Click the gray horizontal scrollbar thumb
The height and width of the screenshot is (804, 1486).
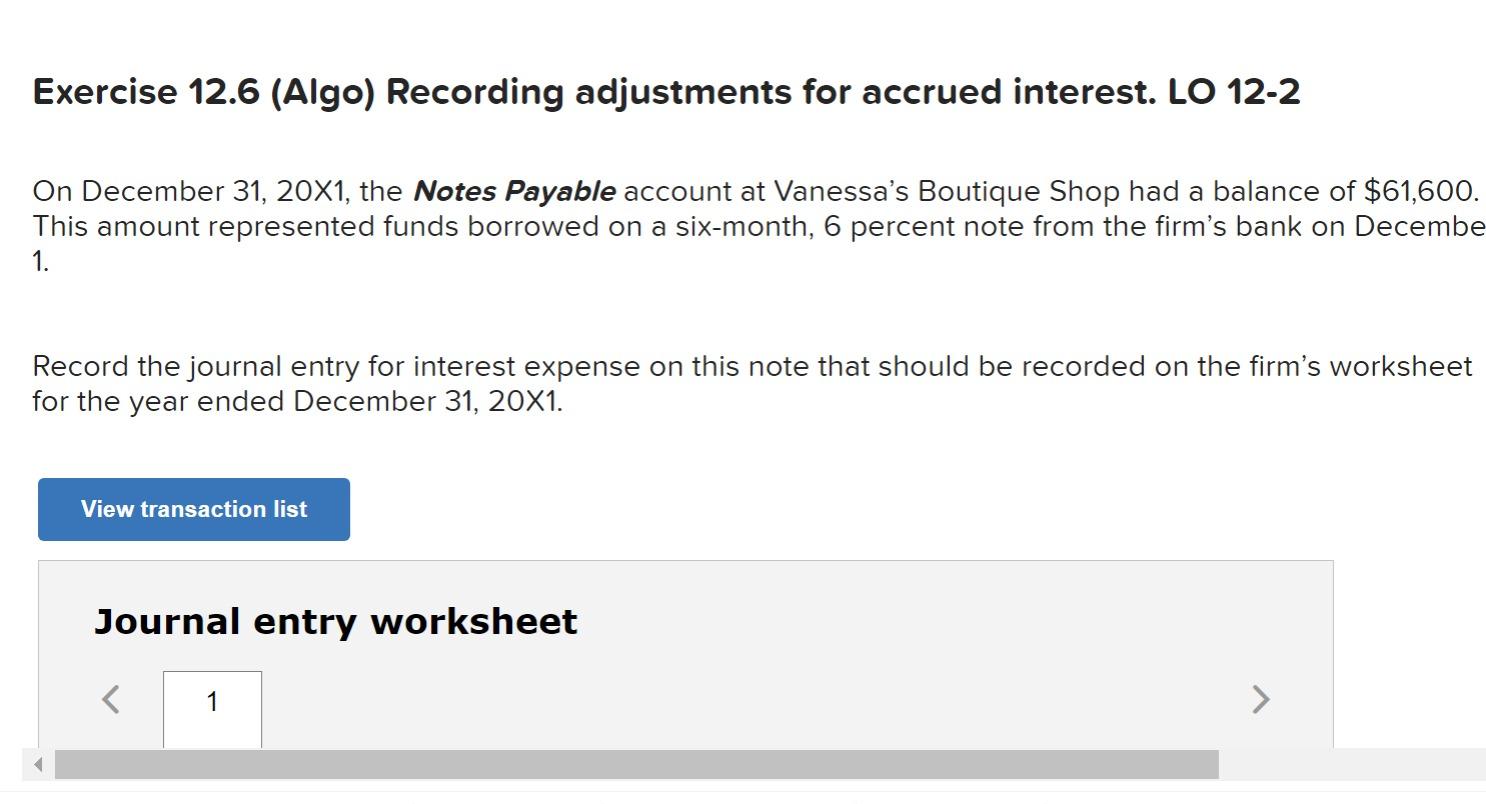coord(636,765)
